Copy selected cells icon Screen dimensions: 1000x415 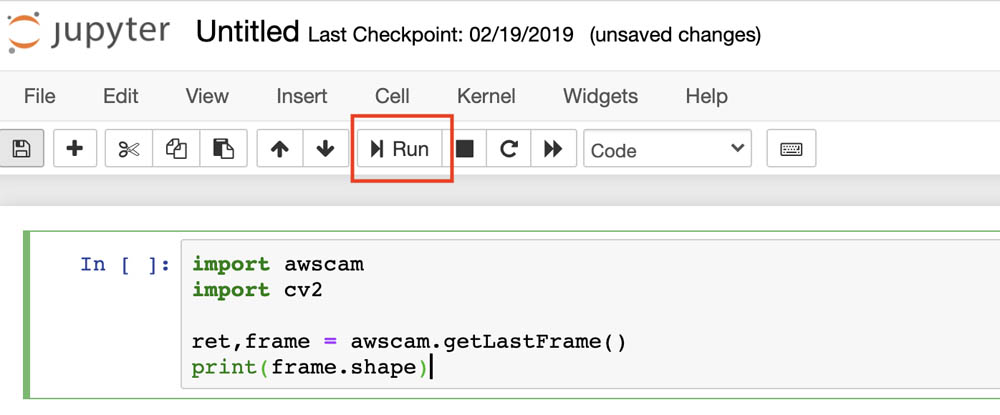176,149
